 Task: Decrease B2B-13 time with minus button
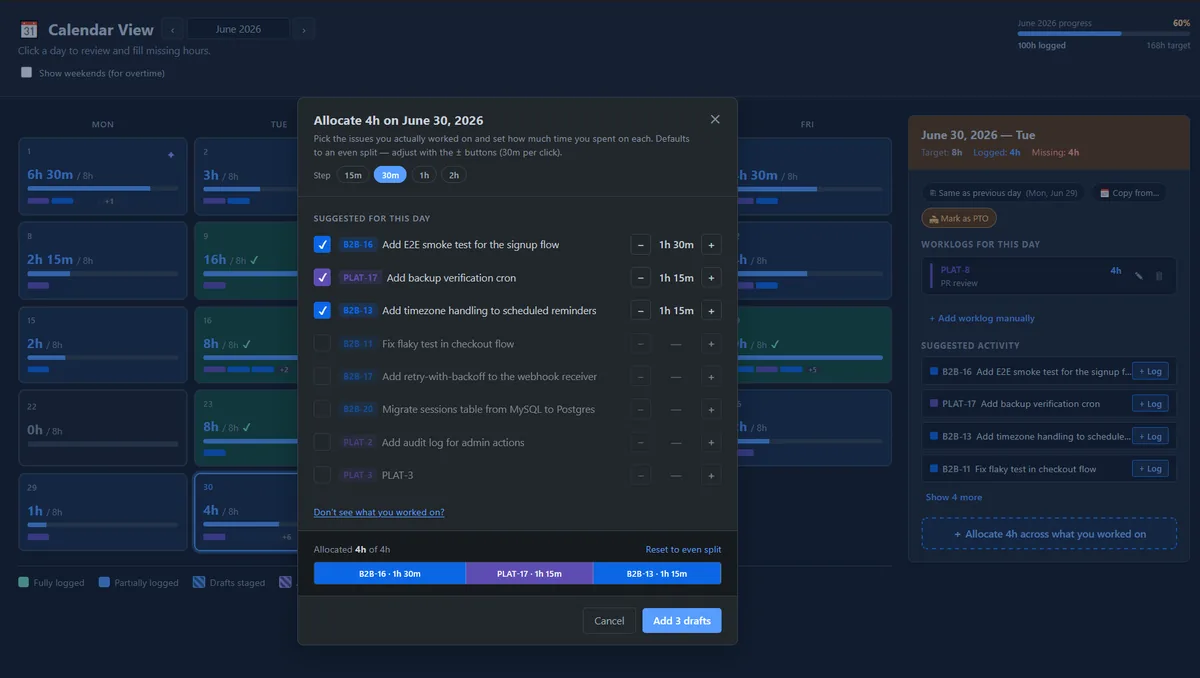(641, 311)
